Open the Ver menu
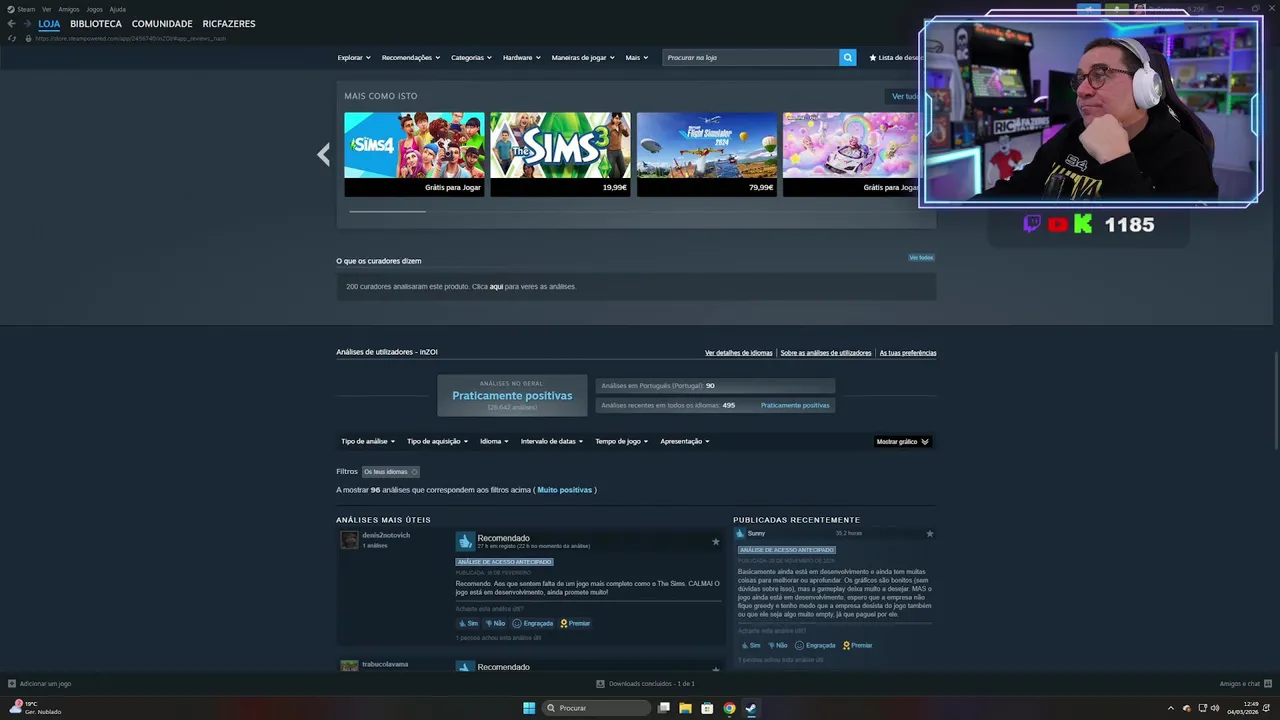This screenshot has height=720, width=1280. 47,9
